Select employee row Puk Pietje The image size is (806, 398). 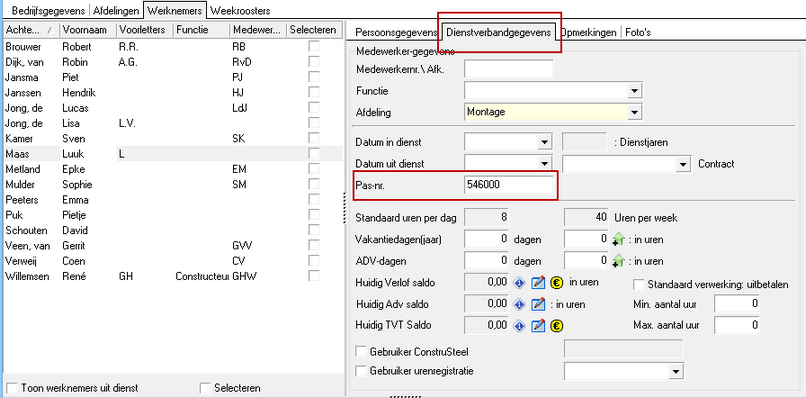click(172, 215)
